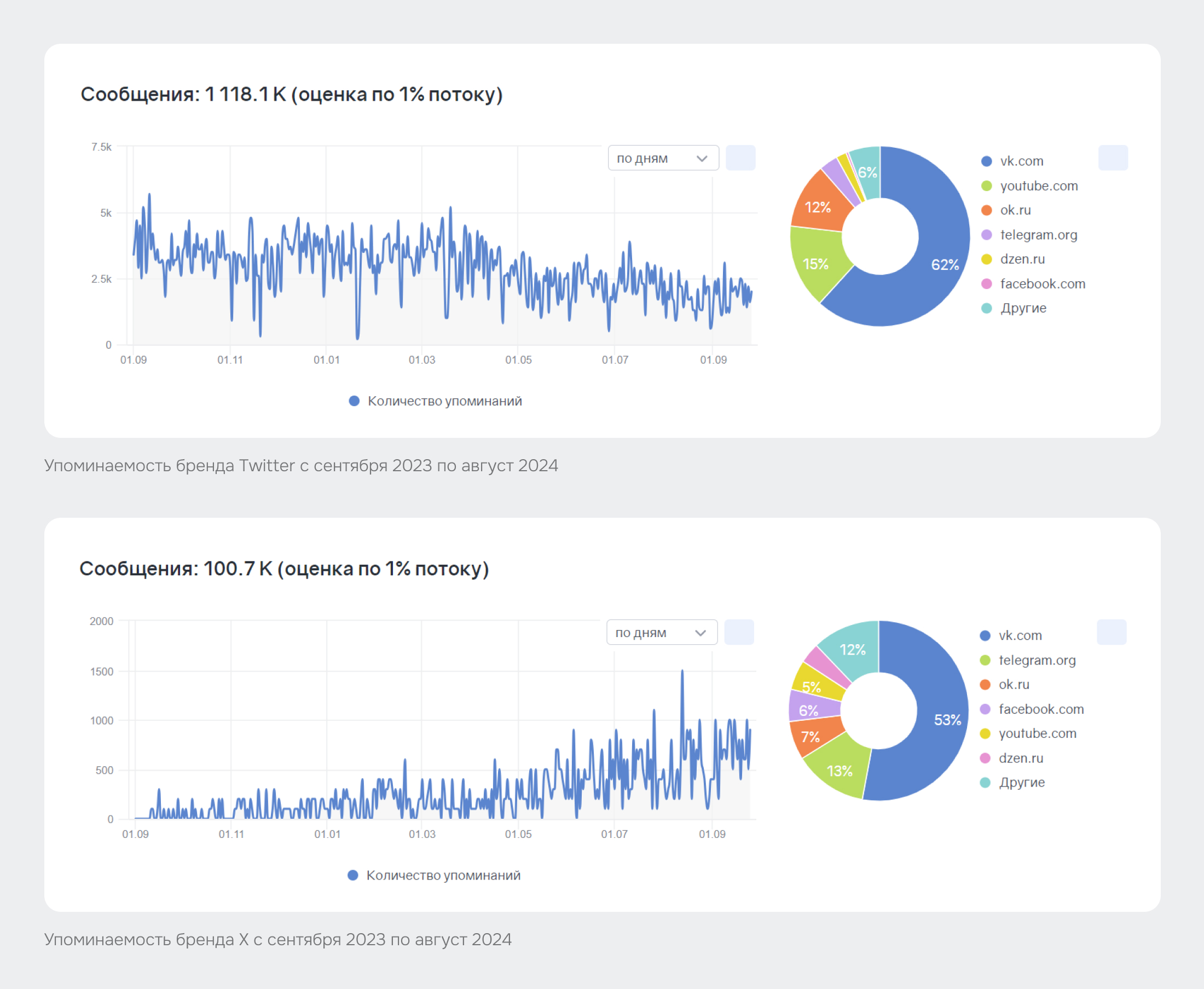Toggle dzen.ru in the Twitter chart legend

tap(1013, 259)
